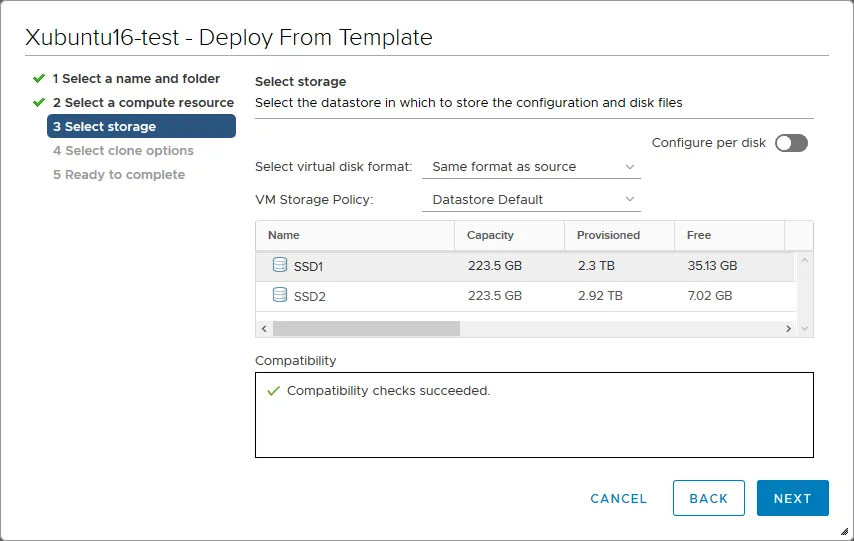Open the virtual disk format dropdown

pyautogui.click(x=531, y=167)
